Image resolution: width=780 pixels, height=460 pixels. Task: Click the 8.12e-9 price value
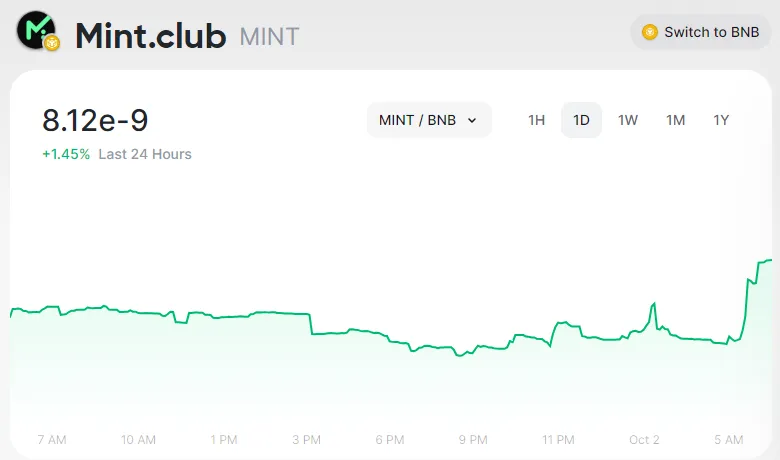(95, 121)
